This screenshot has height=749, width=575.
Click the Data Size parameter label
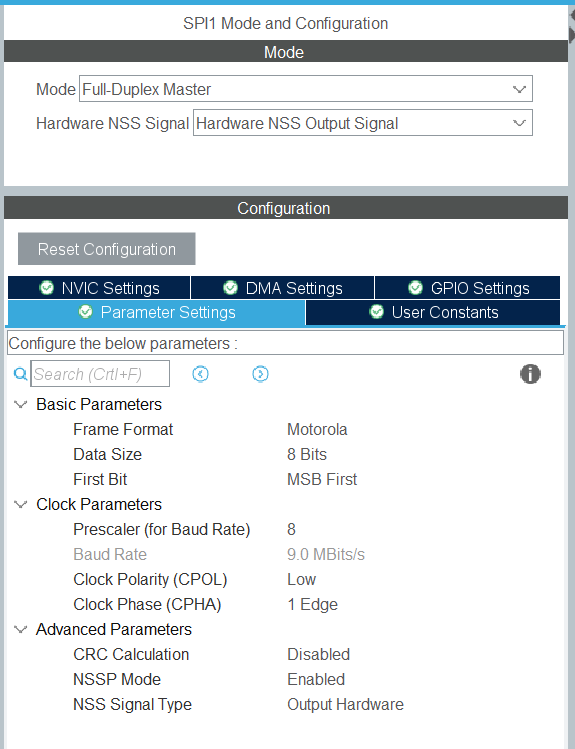(107, 454)
